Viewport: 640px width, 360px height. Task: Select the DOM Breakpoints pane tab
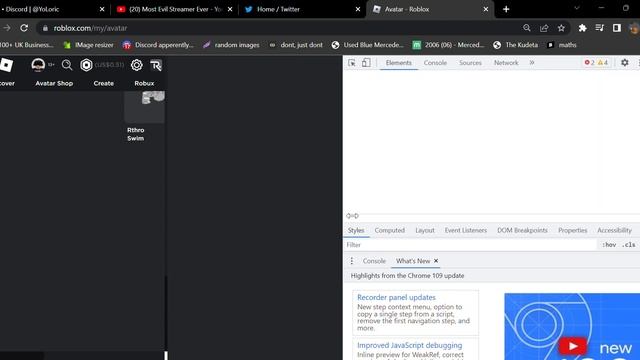(522, 230)
